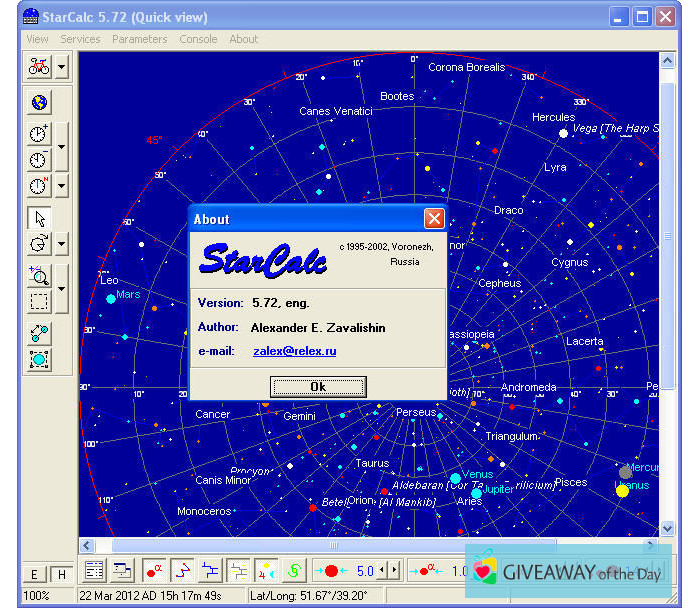Open the Parameters menu
The height and width of the screenshot is (608, 700).
tap(139, 39)
